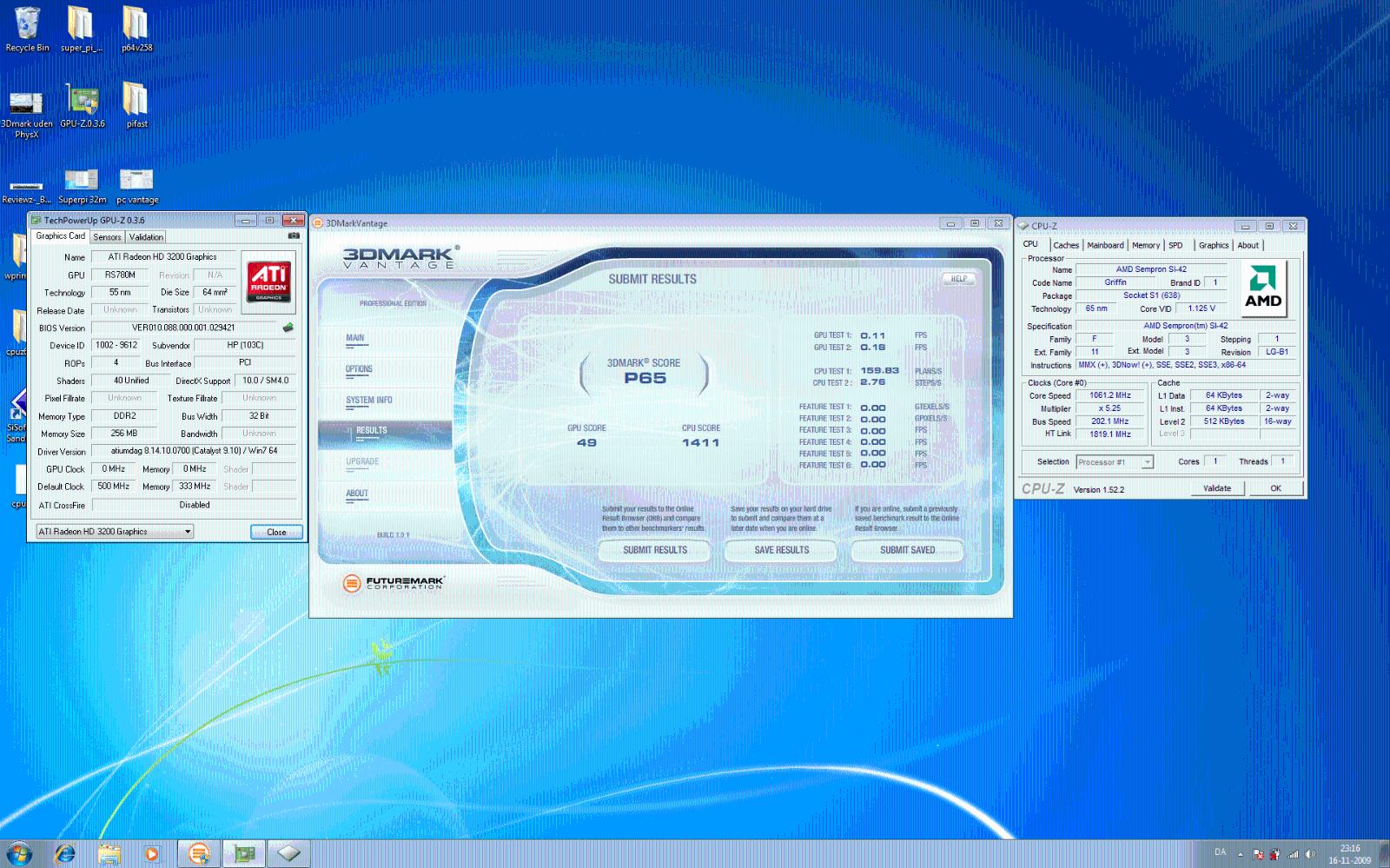
Task: Click the SUBMIT SAVED button
Action: pos(908,550)
